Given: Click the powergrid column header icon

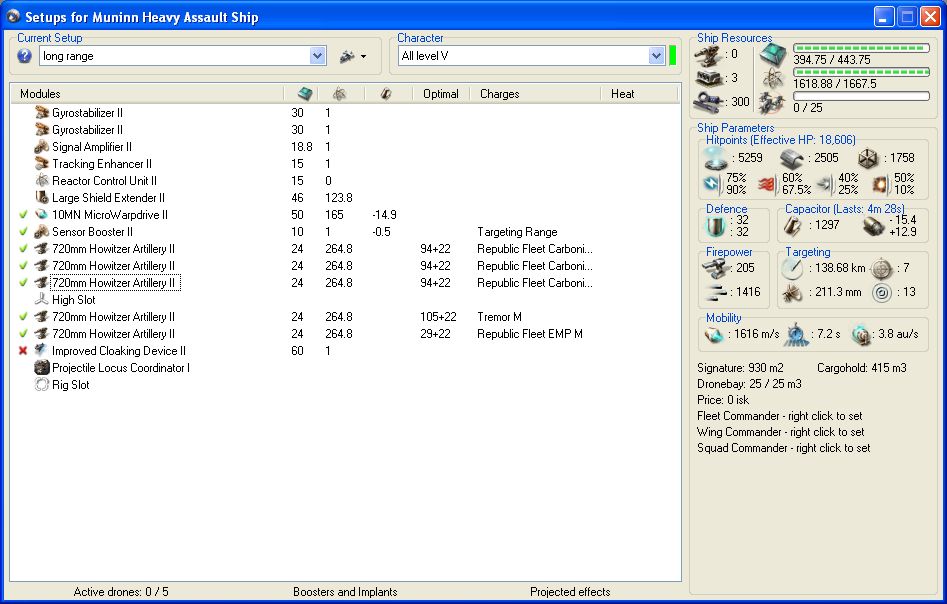Looking at the screenshot, I should click(339, 94).
